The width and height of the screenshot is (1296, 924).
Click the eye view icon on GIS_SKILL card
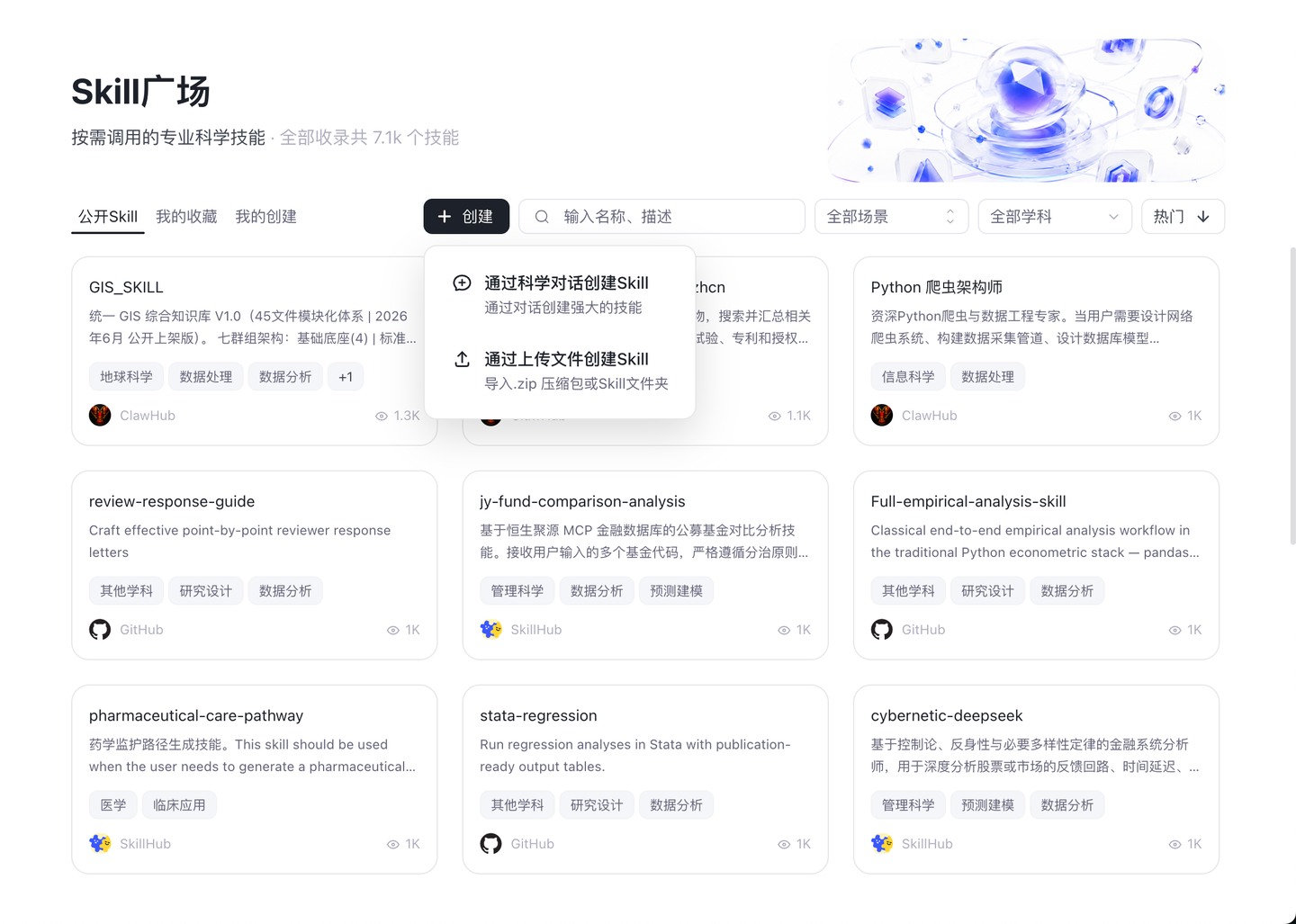(x=382, y=416)
